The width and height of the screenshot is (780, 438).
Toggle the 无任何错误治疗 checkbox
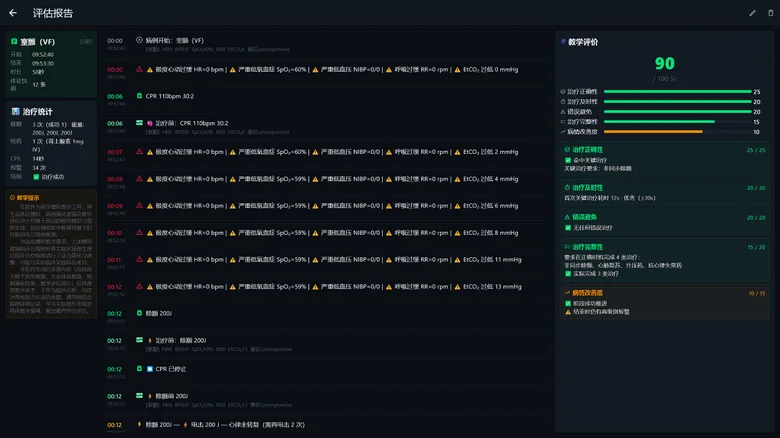[568, 227]
